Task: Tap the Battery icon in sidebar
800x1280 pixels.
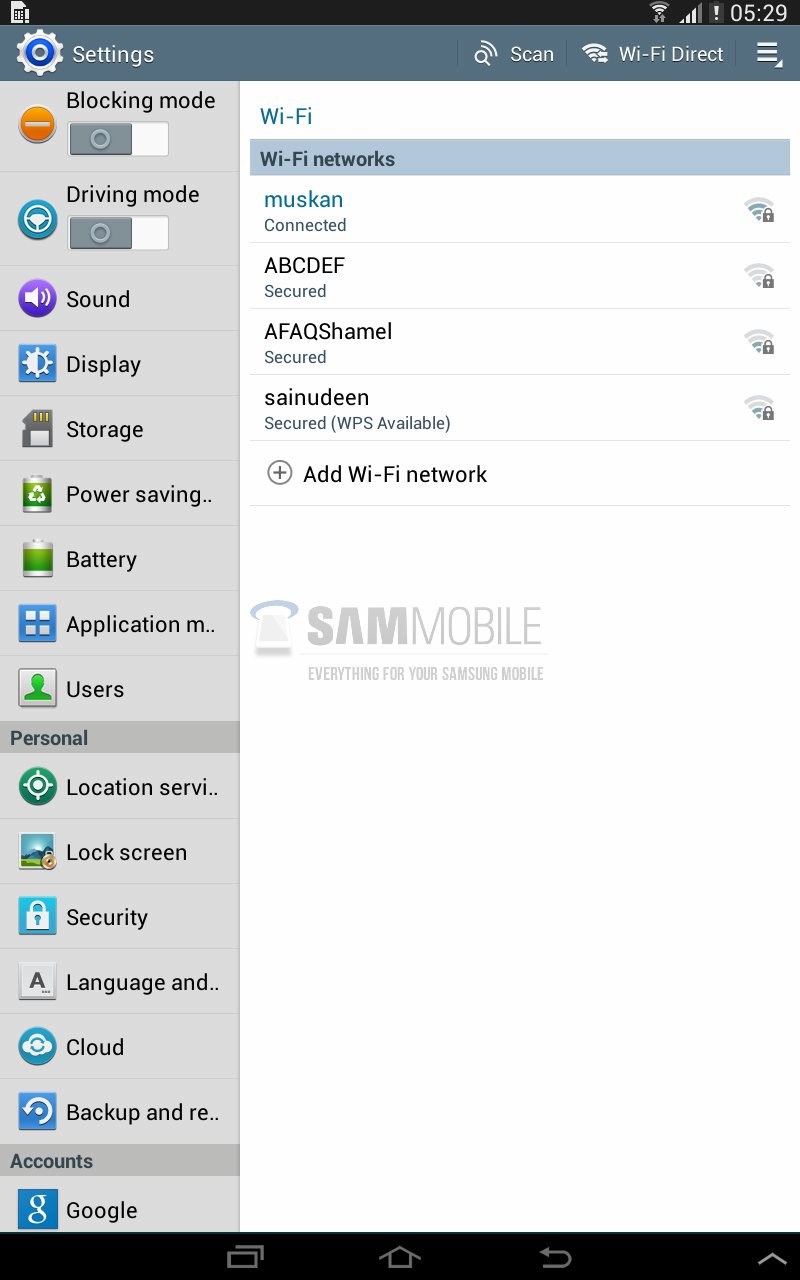Action: [37, 559]
